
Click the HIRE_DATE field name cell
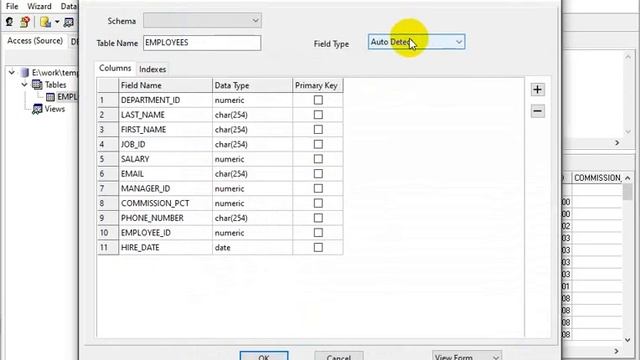pyautogui.click(x=165, y=247)
